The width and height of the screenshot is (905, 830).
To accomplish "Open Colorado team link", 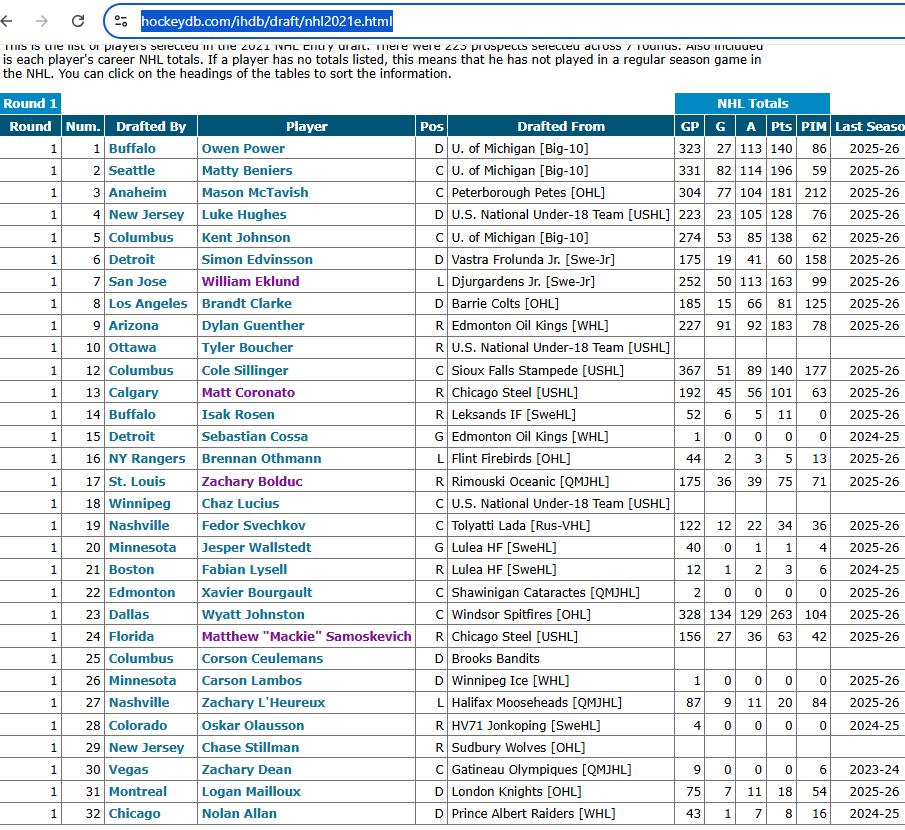I will [x=138, y=726].
